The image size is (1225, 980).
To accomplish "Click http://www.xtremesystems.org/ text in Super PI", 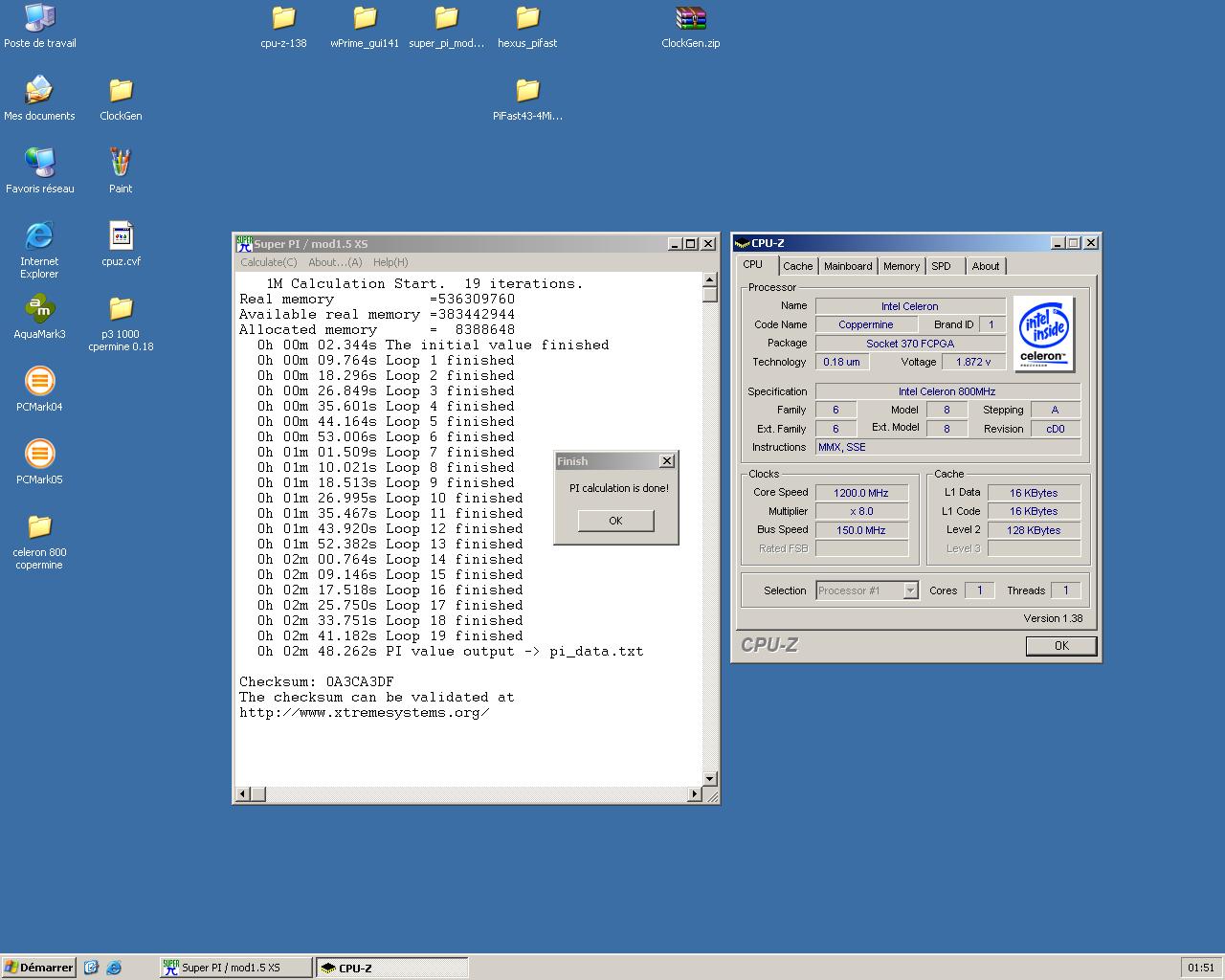I will coord(365,712).
